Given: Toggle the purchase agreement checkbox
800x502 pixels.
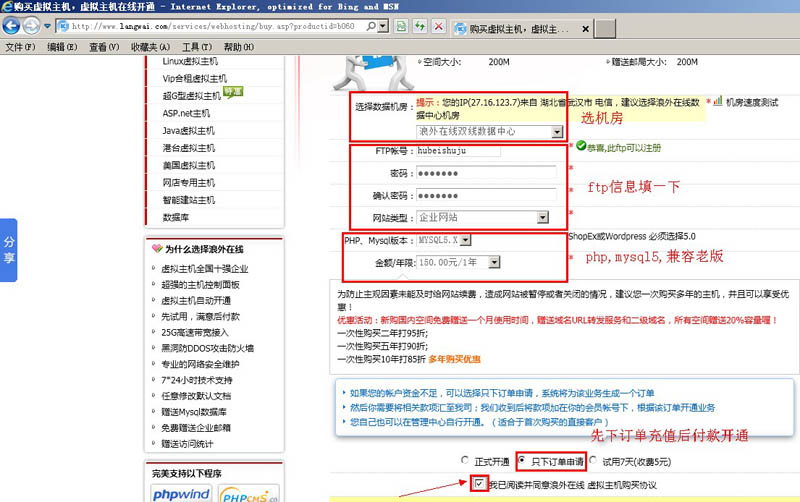Looking at the screenshot, I should coord(481,484).
